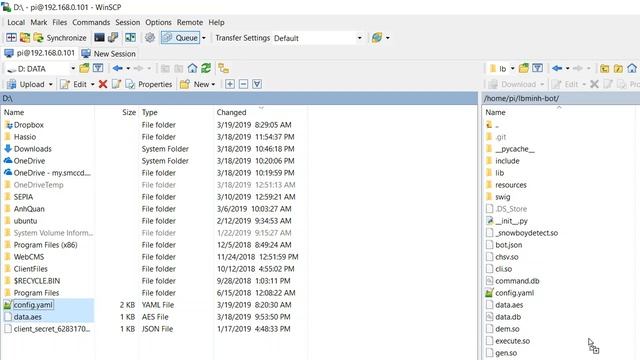The image size is (640, 360).
Task: Open the Local menu
Action: [x=16, y=22]
